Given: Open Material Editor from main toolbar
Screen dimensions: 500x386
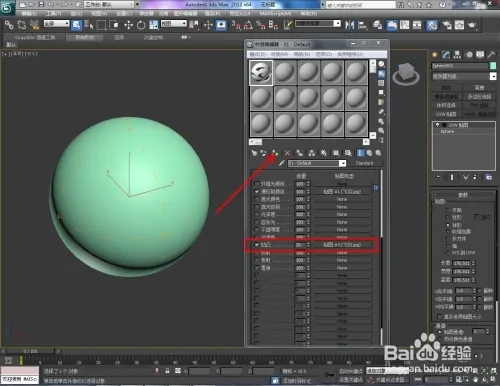Looking at the screenshot, I should point(432,25).
